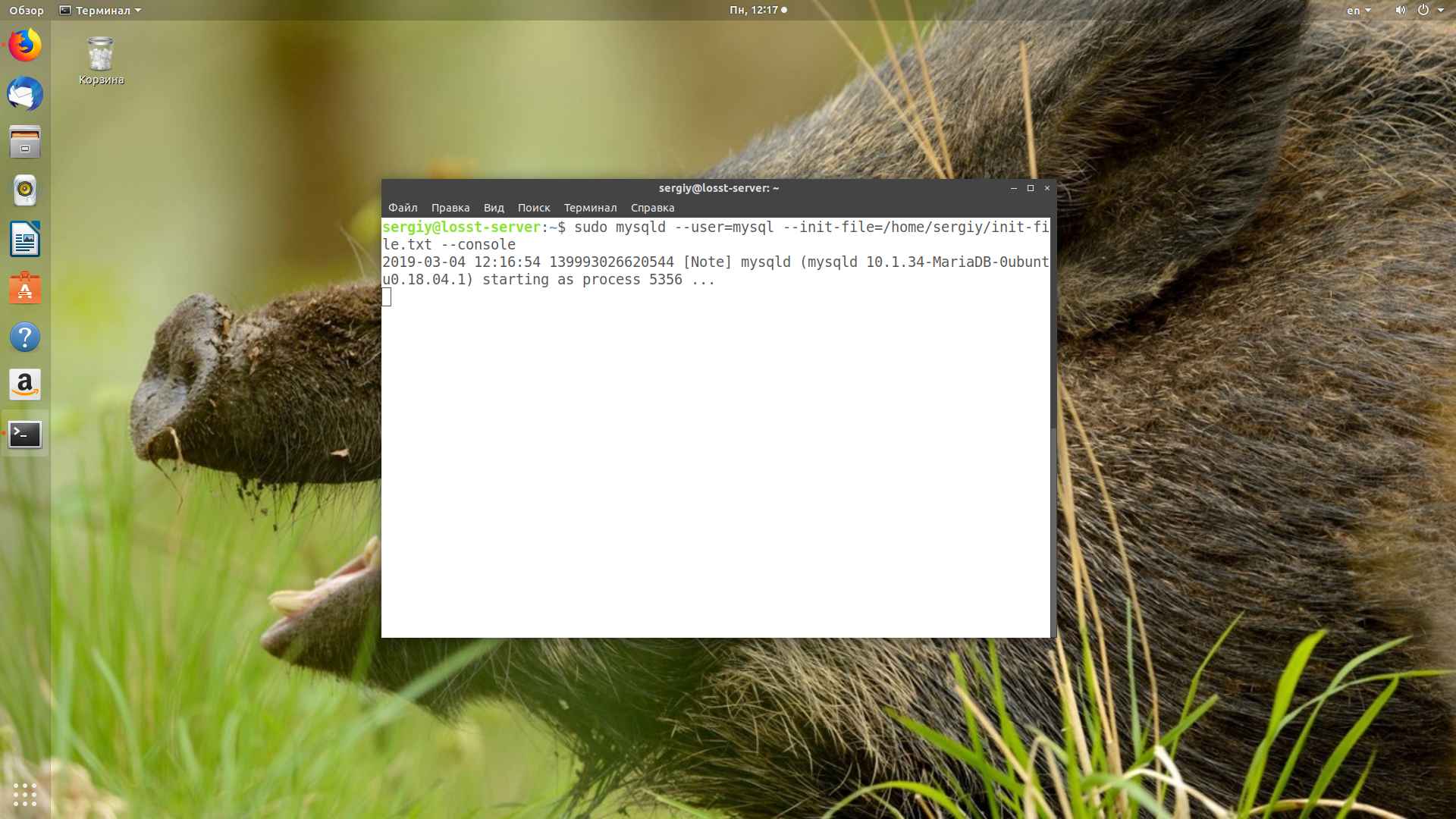This screenshot has width=1456, height=819.
Task: Open the Amazon launcher in the dock
Action: (25, 385)
